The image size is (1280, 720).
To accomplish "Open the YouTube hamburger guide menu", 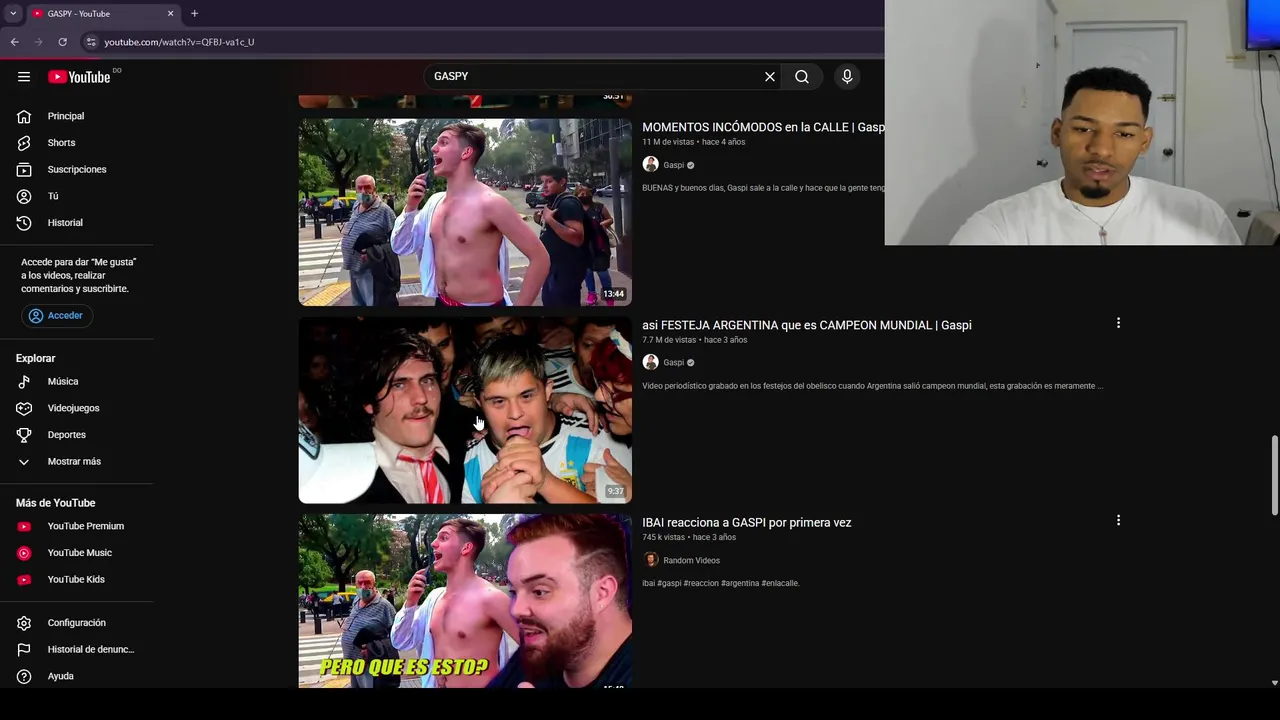I will click(x=24, y=77).
